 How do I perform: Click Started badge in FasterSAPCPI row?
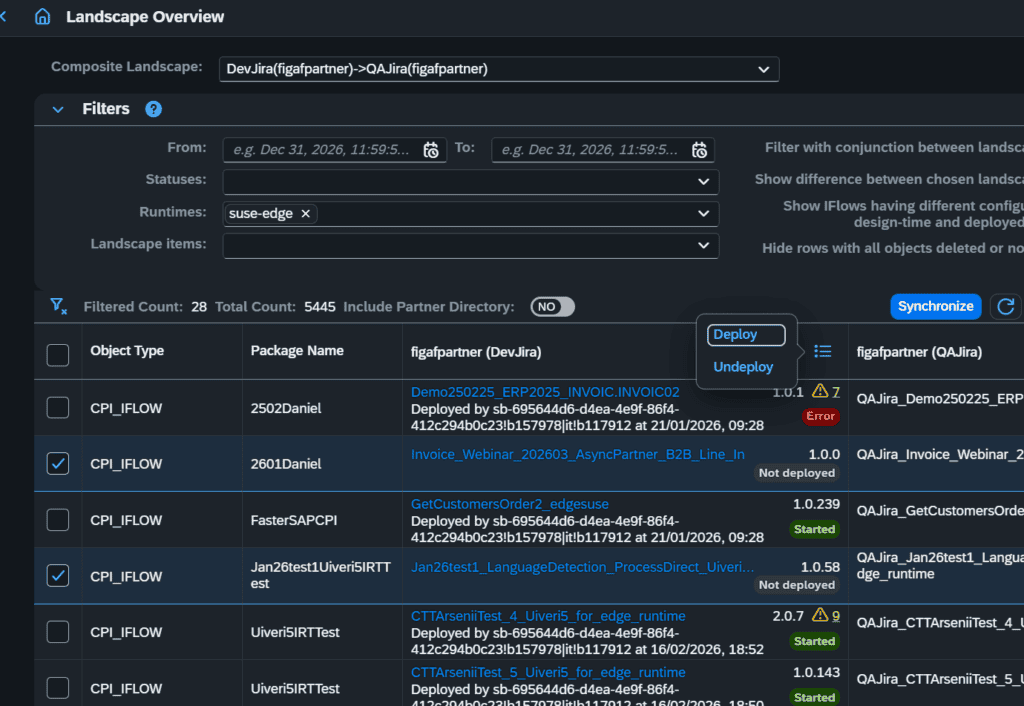814,529
